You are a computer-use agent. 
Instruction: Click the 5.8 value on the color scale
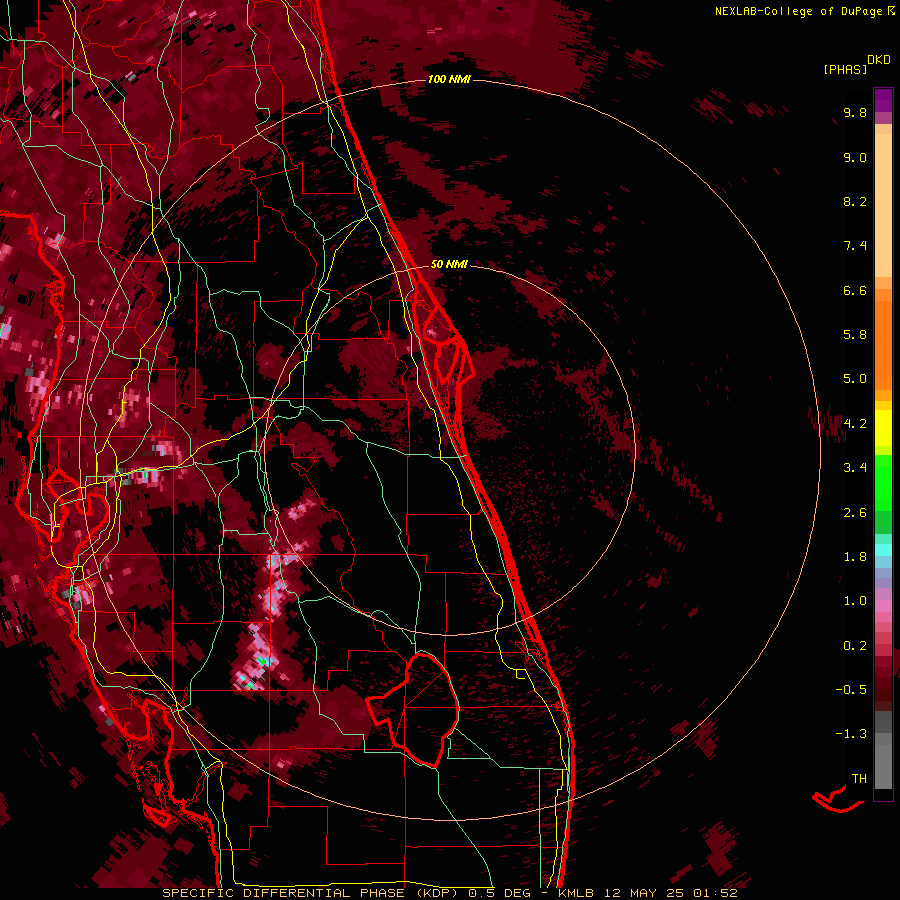click(x=855, y=335)
